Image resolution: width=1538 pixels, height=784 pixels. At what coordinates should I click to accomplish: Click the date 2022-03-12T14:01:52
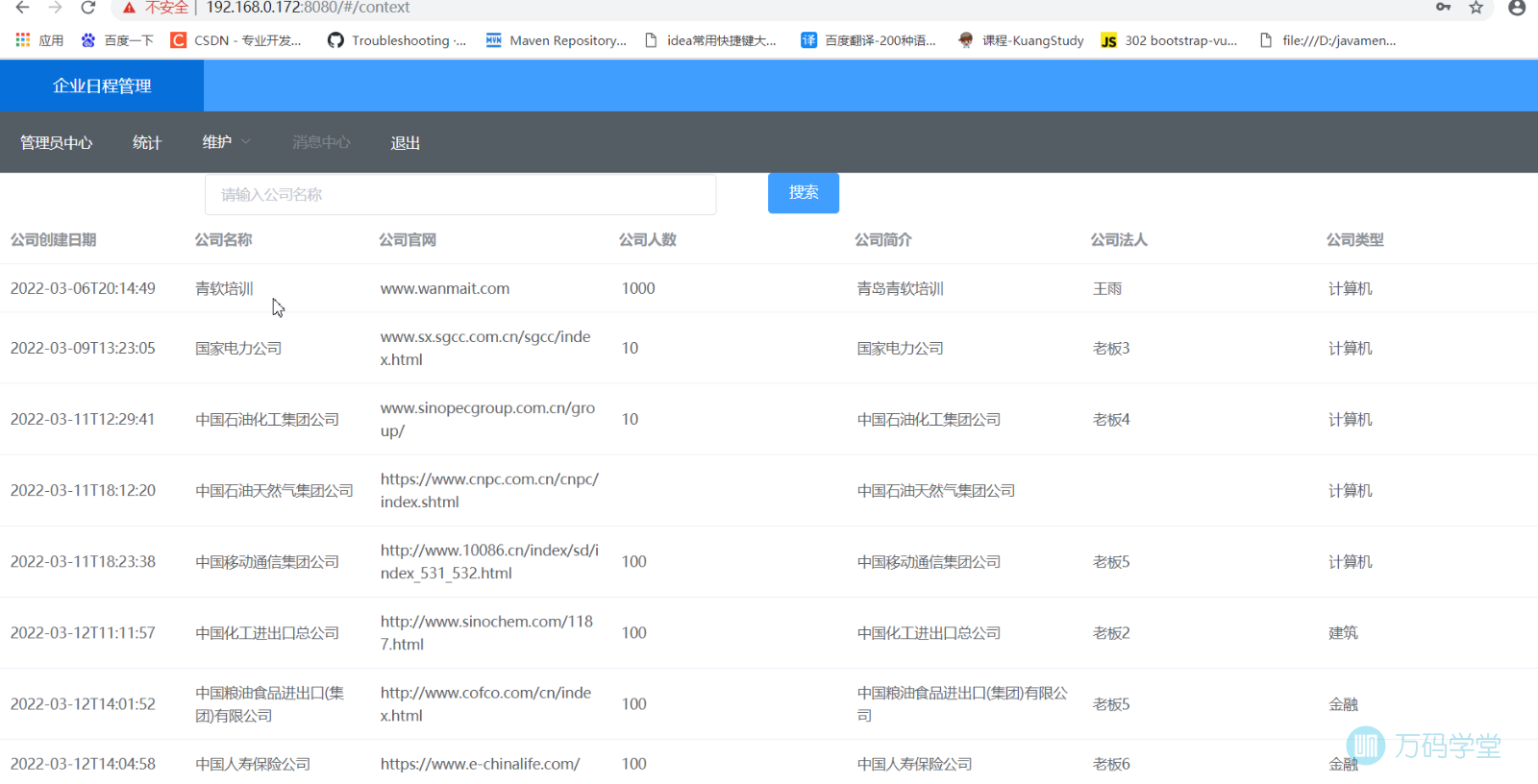(x=83, y=703)
